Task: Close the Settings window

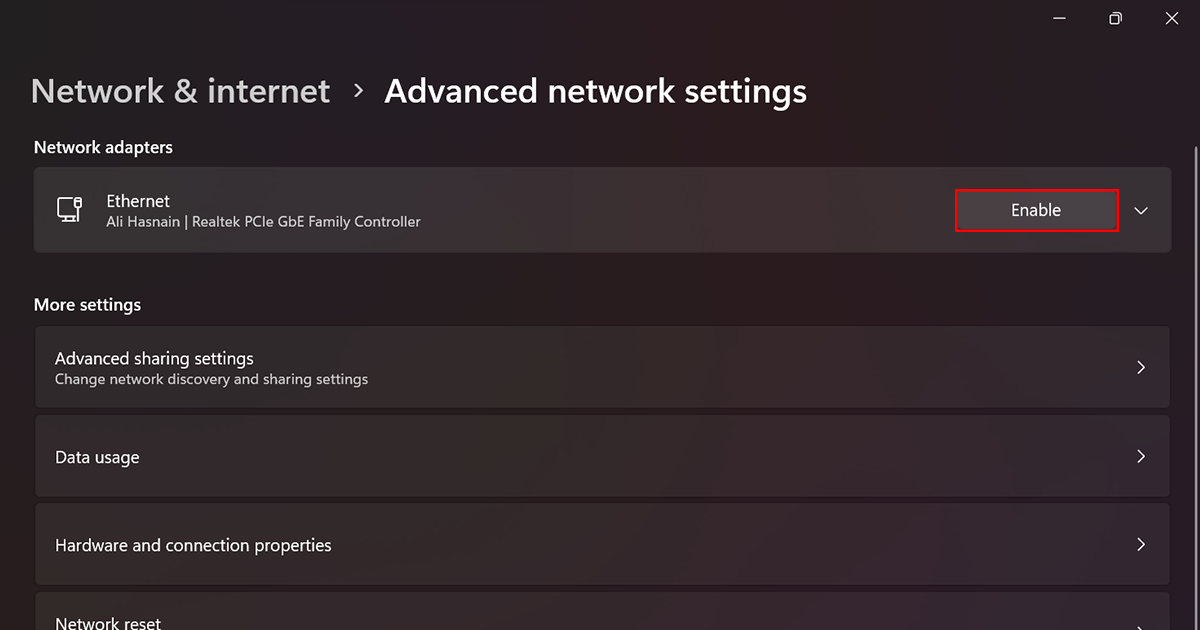Action: [1172, 18]
